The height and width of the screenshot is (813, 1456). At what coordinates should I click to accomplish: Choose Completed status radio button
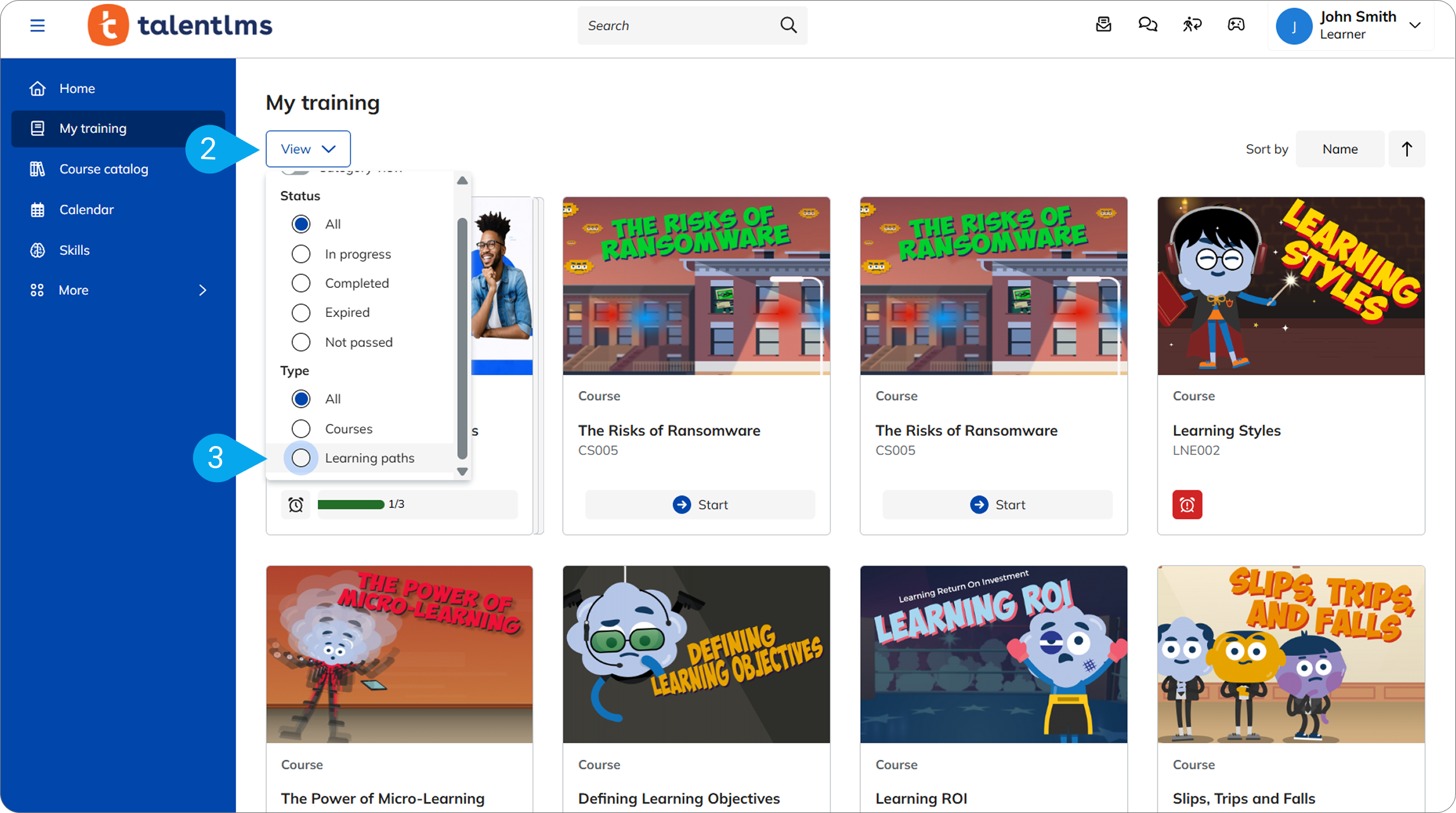[x=301, y=283]
